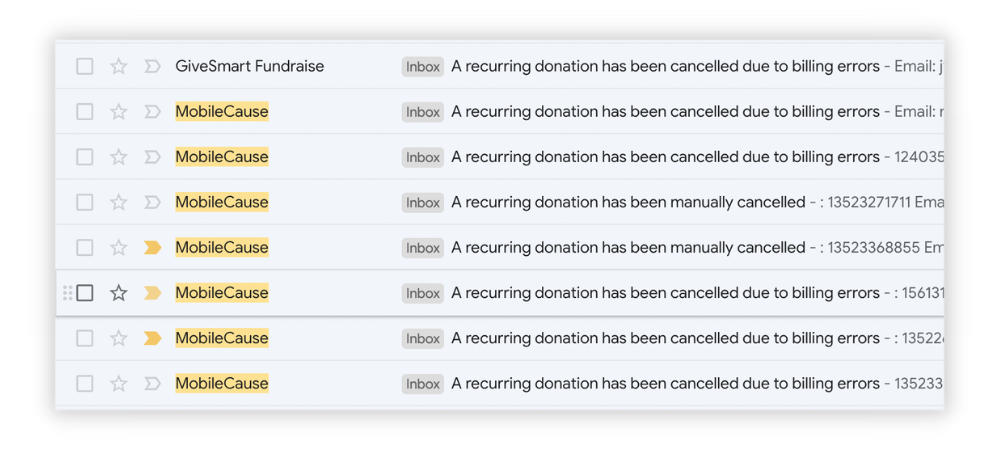Click Inbox label on email 13523368855
This screenshot has width=1000, height=450.
[x=423, y=249]
